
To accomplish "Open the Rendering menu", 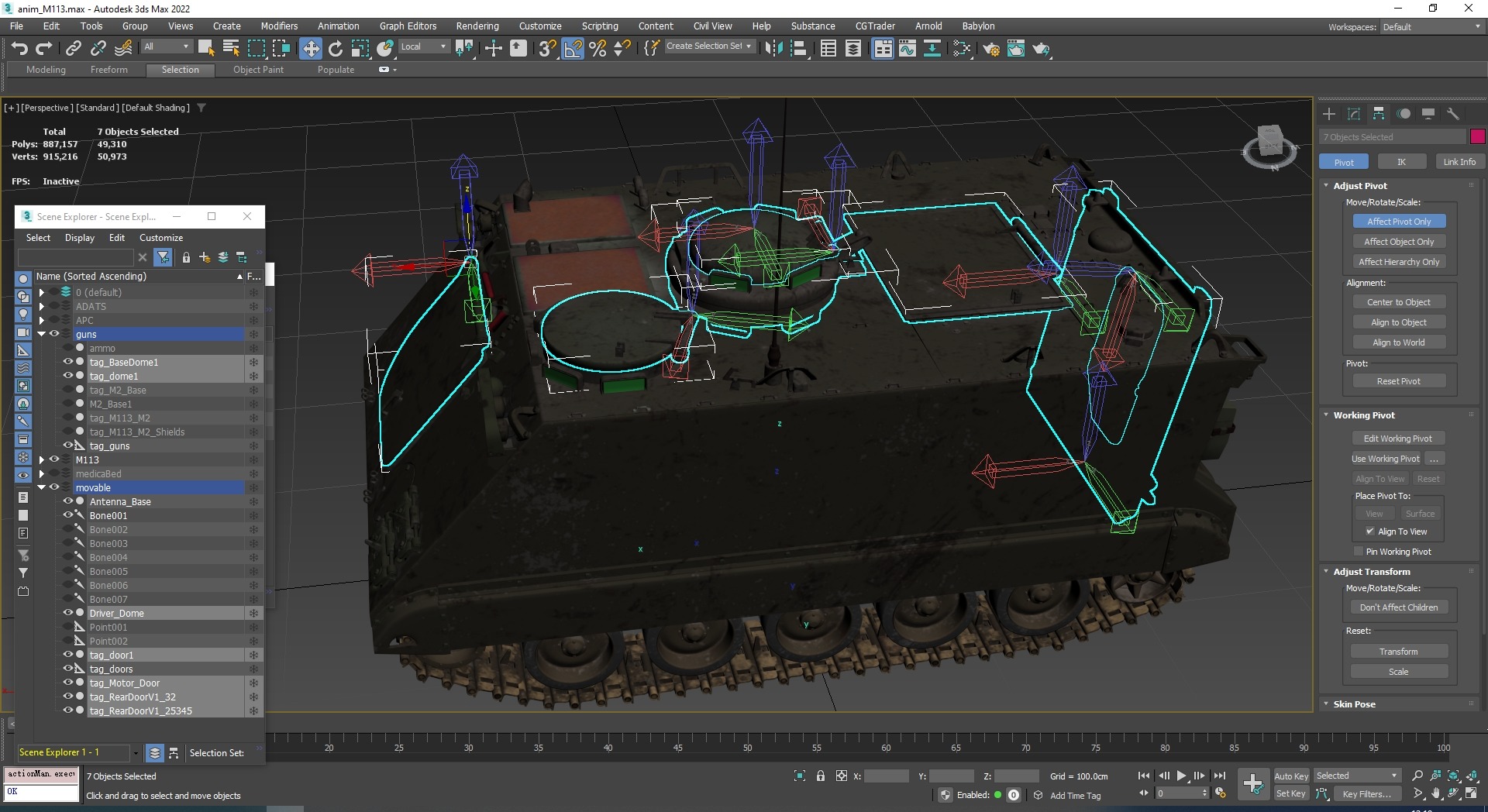I will [477, 26].
